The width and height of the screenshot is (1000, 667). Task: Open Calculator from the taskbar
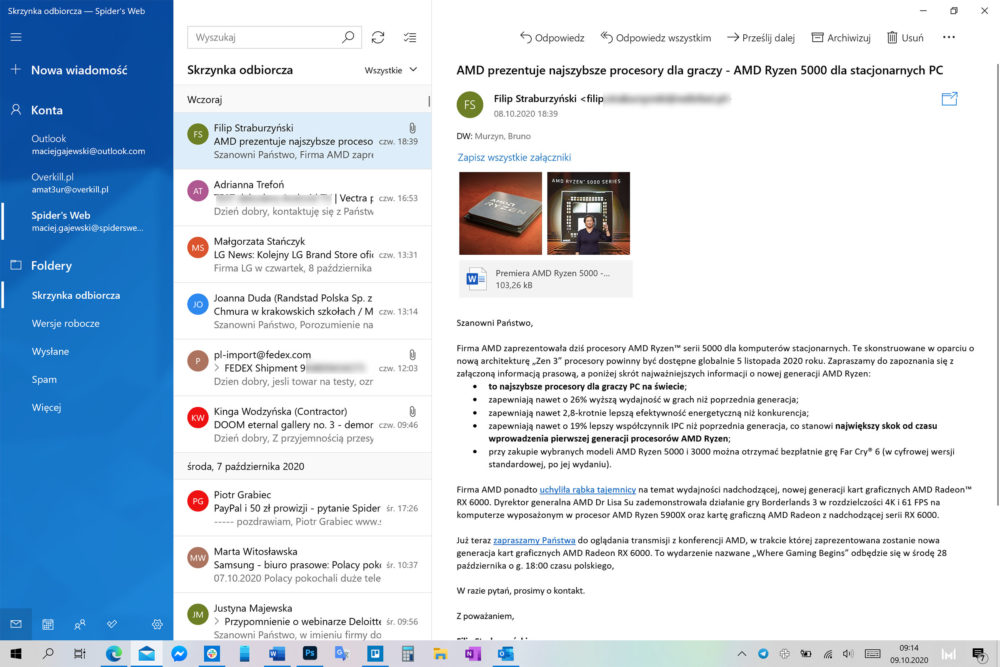point(408,654)
